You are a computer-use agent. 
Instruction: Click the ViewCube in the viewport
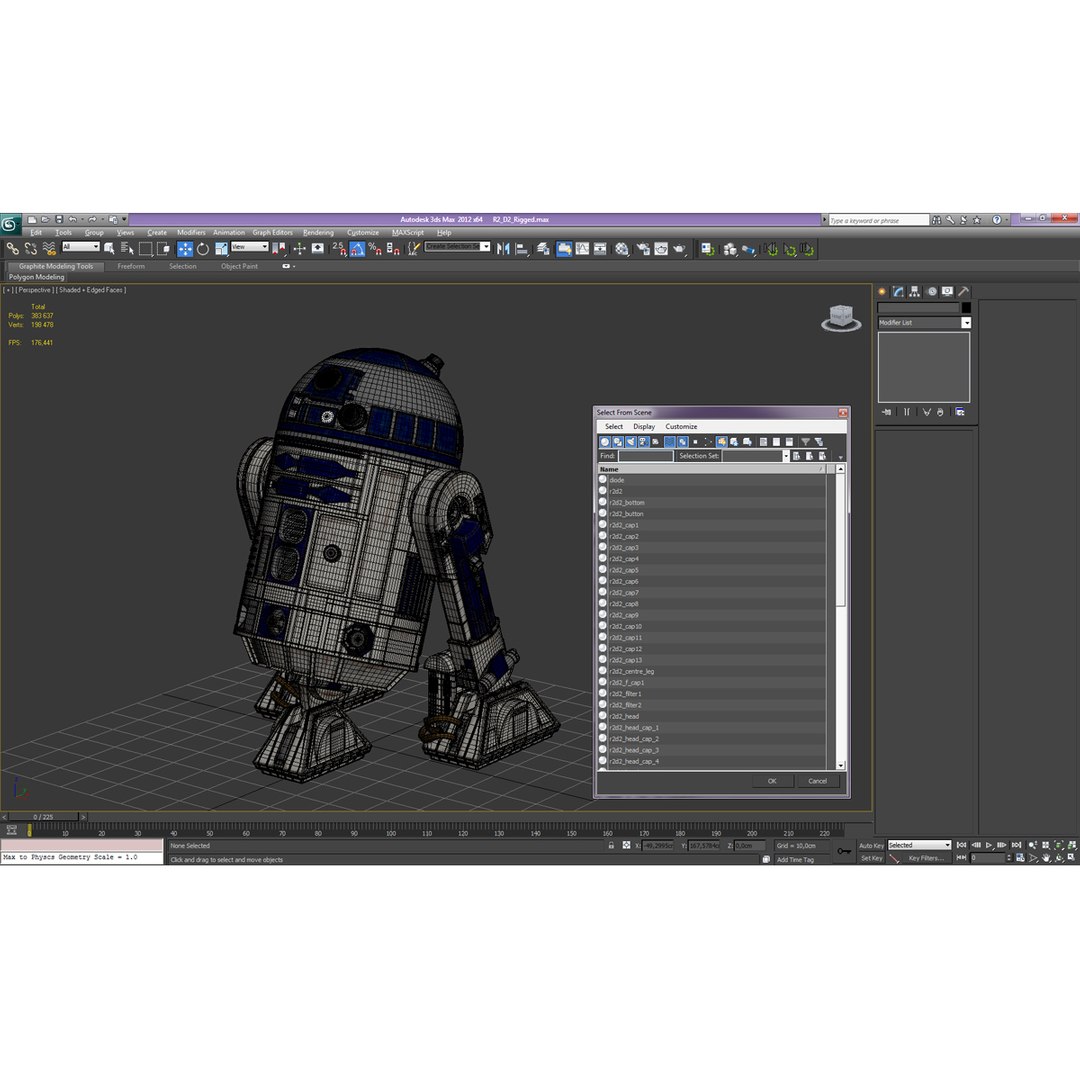coord(841,318)
